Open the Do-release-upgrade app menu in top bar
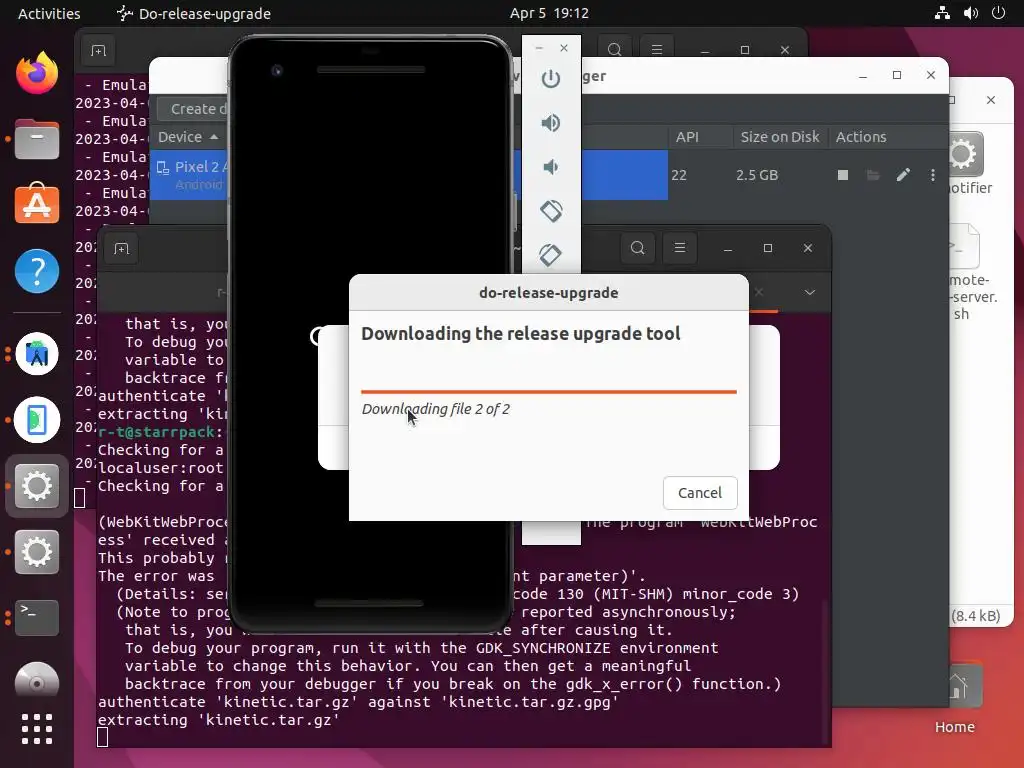The width and height of the screenshot is (1024, 768). pos(193,13)
